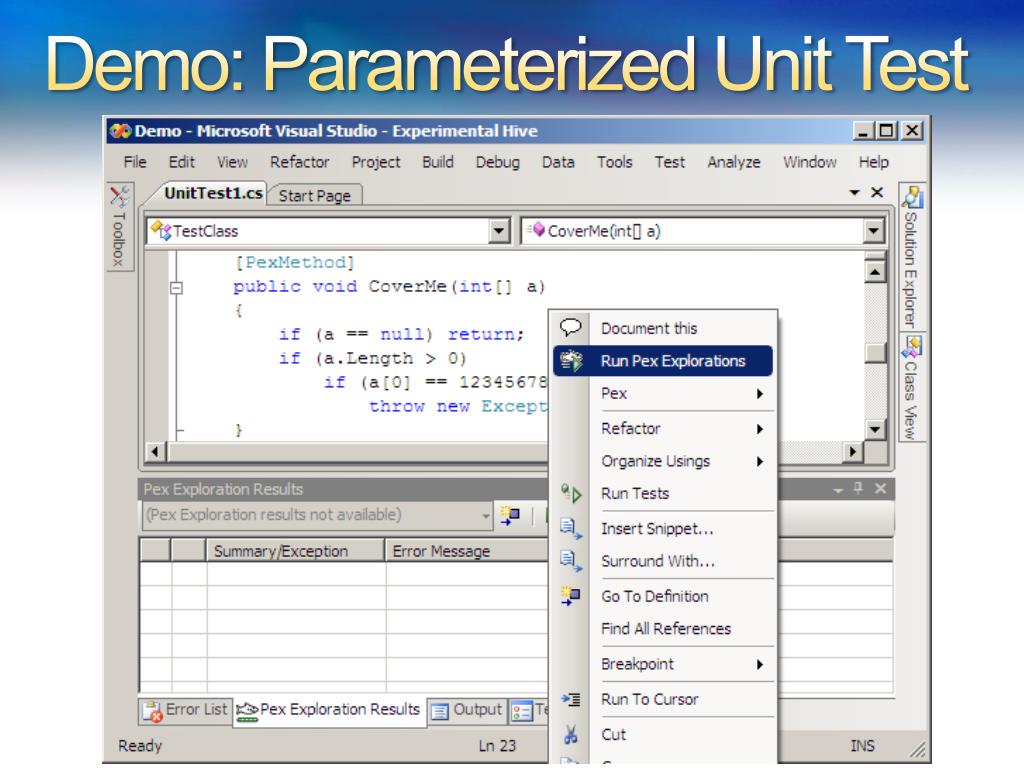This screenshot has width=1024, height=768.
Task: Switch to the Output tab
Action: tap(468, 711)
